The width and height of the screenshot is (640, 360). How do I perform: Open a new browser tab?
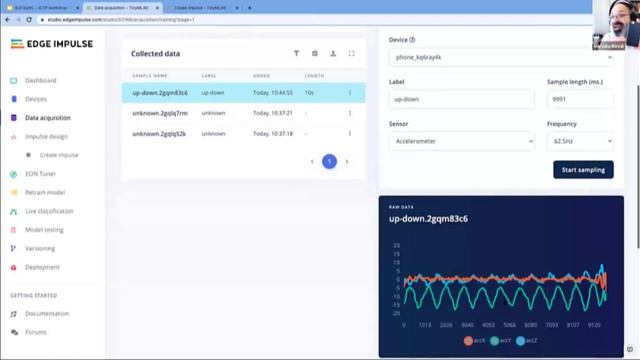click(249, 8)
